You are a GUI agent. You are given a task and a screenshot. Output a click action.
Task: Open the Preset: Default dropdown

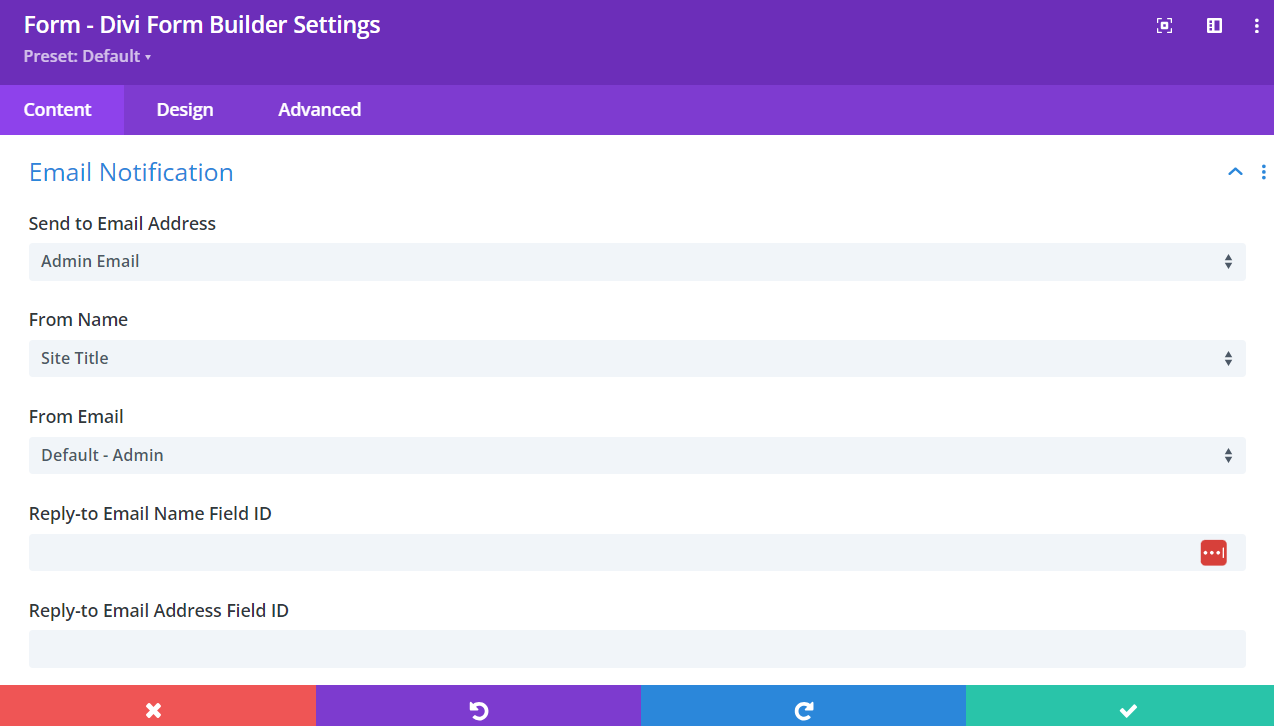[x=87, y=57]
